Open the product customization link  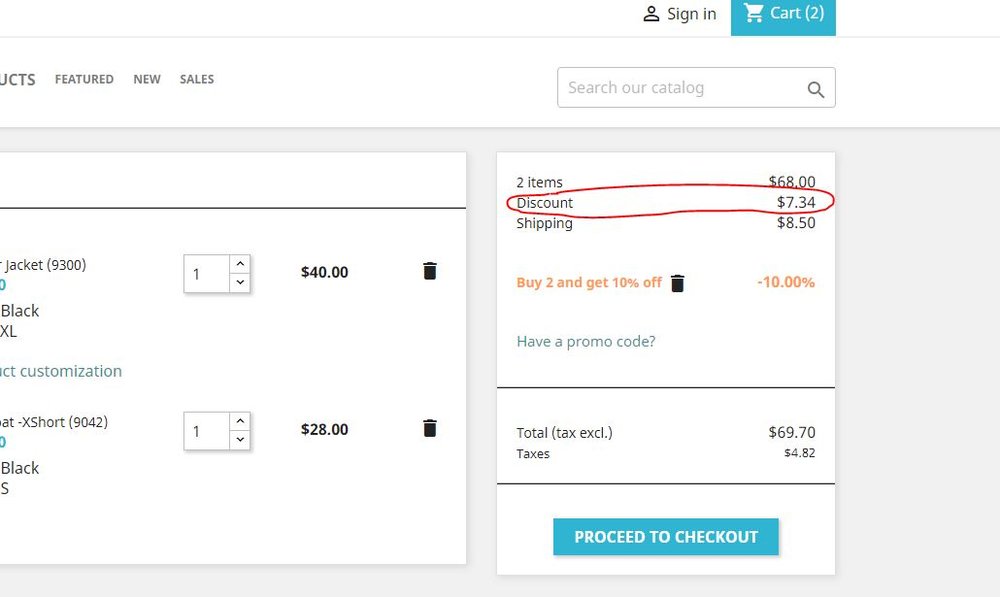pos(61,370)
